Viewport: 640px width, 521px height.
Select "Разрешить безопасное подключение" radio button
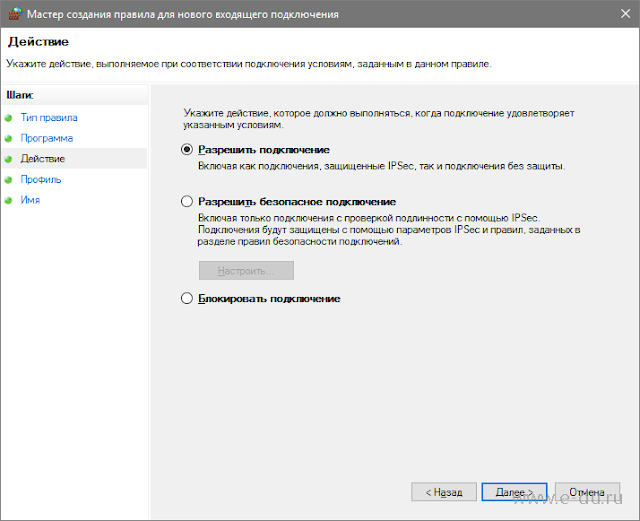coord(187,201)
